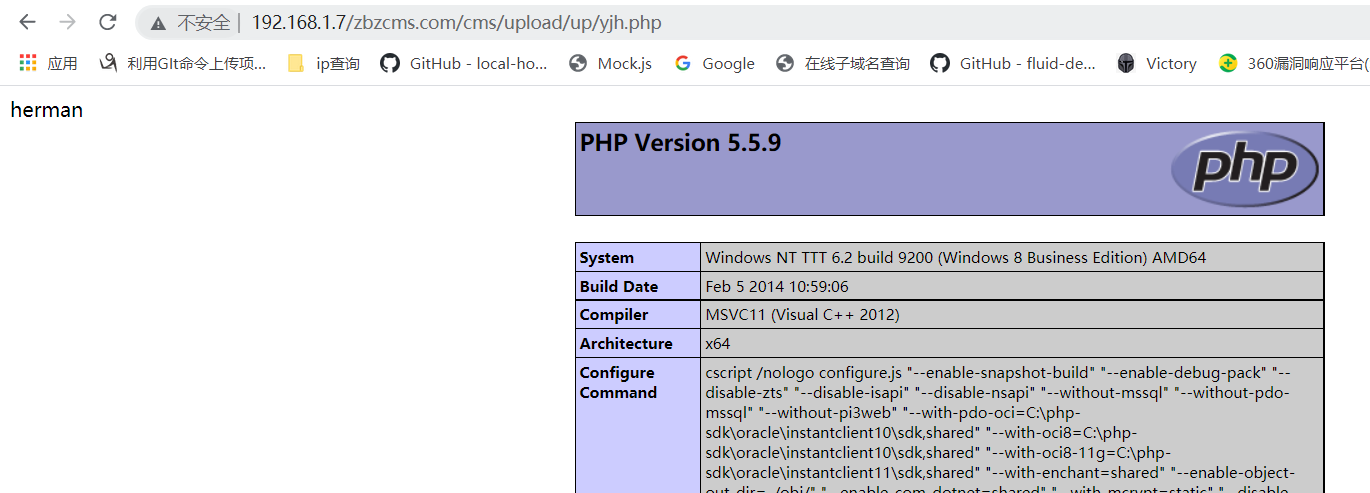Click the PHP logo image
The width and height of the screenshot is (1370, 493).
[1245, 169]
